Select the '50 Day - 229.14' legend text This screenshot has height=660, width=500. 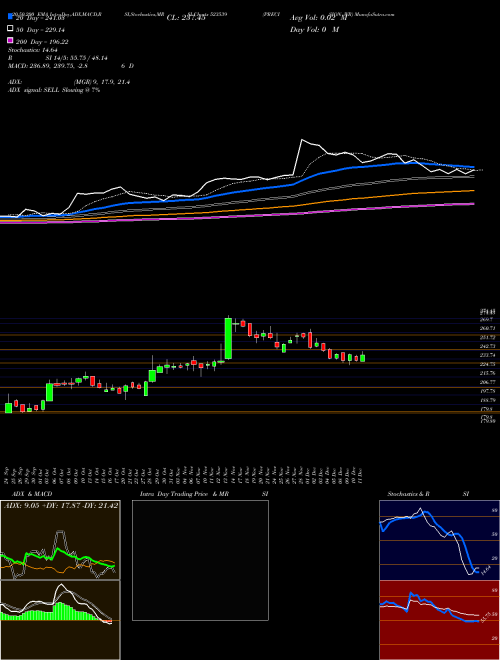click(40, 30)
